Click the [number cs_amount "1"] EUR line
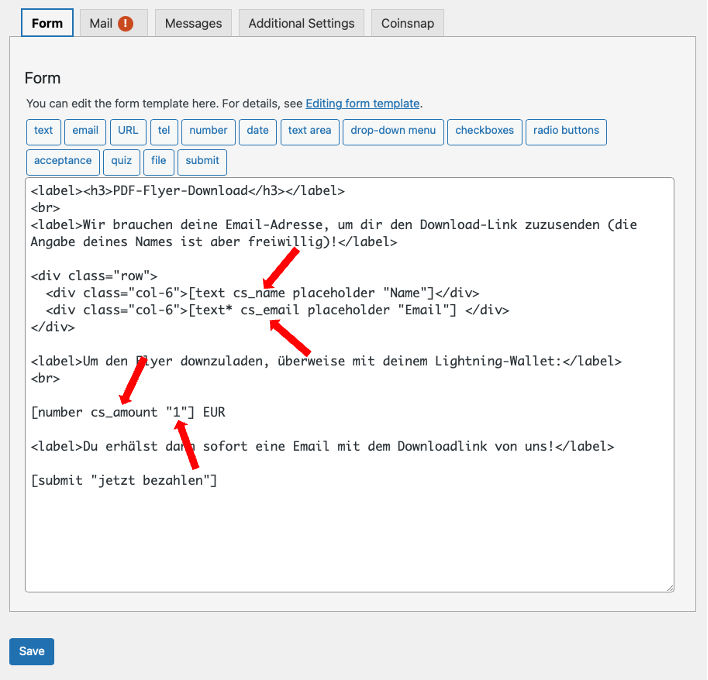 [x=128, y=412]
